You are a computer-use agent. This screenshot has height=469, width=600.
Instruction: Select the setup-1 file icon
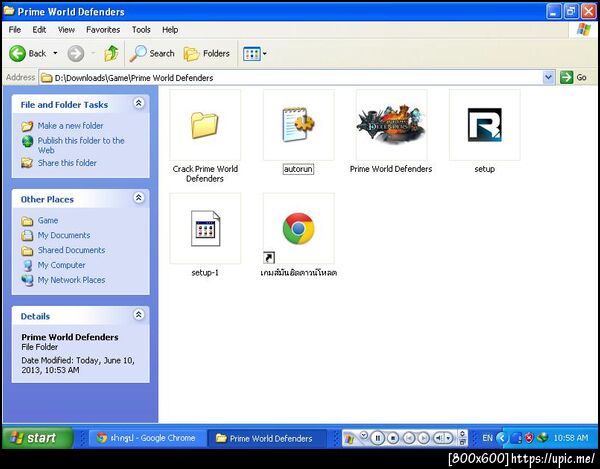205,228
